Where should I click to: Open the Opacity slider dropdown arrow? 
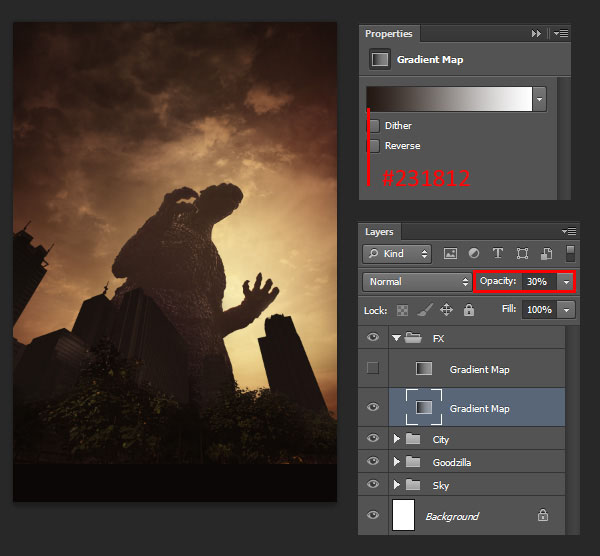pos(566,282)
